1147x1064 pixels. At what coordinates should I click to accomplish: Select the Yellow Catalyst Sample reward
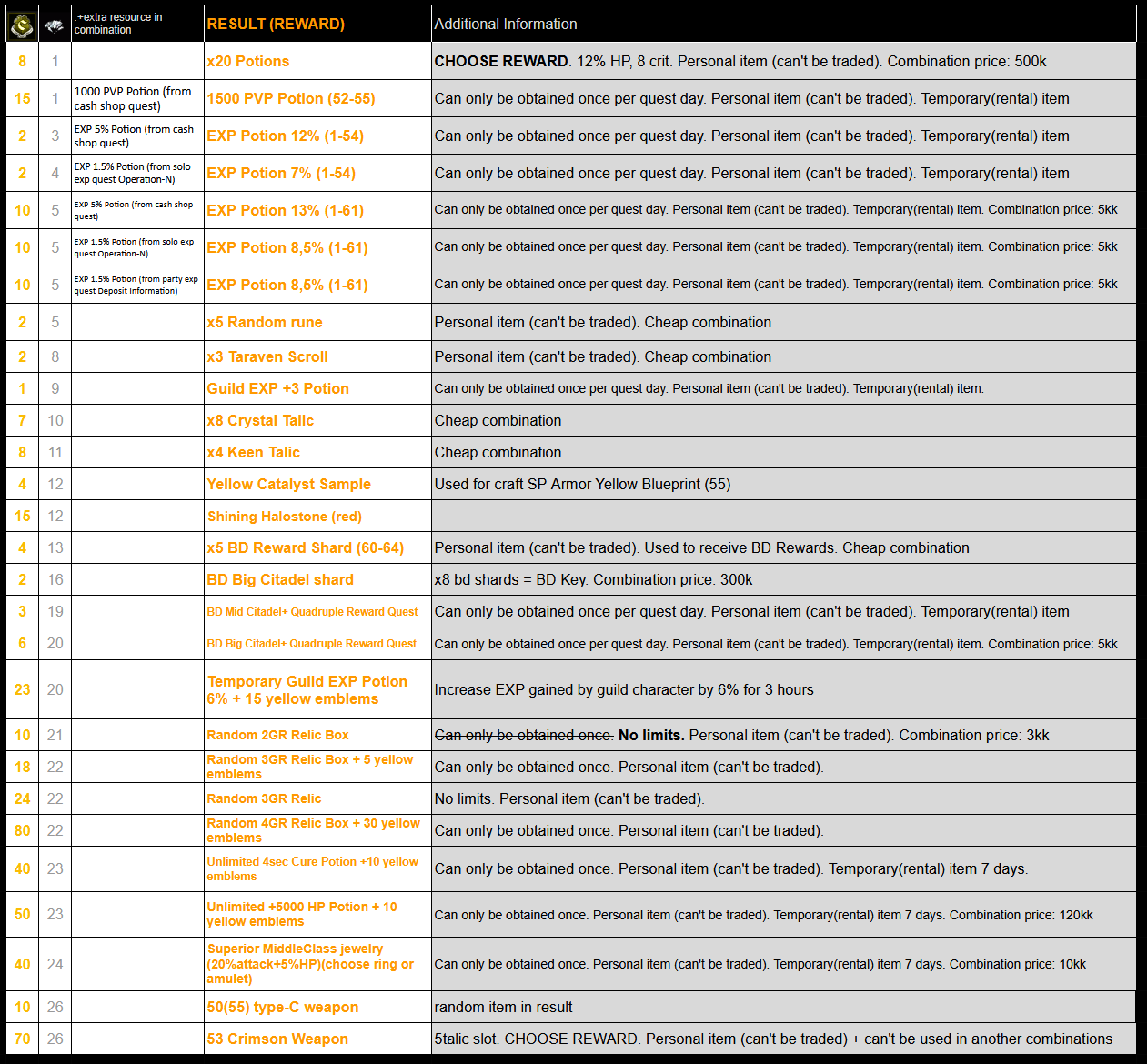point(288,484)
